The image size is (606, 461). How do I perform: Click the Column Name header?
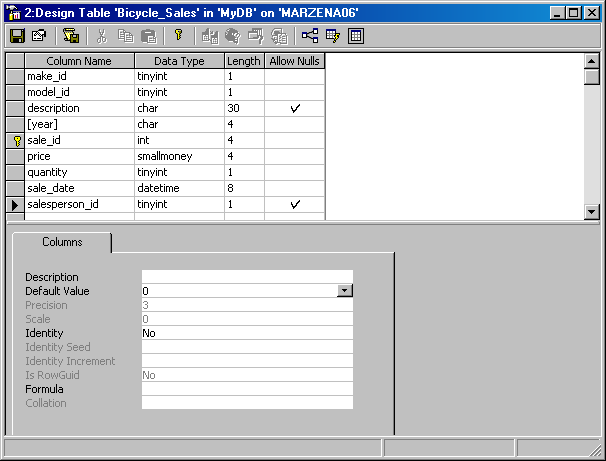pyautogui.click(x=79, y=61)
